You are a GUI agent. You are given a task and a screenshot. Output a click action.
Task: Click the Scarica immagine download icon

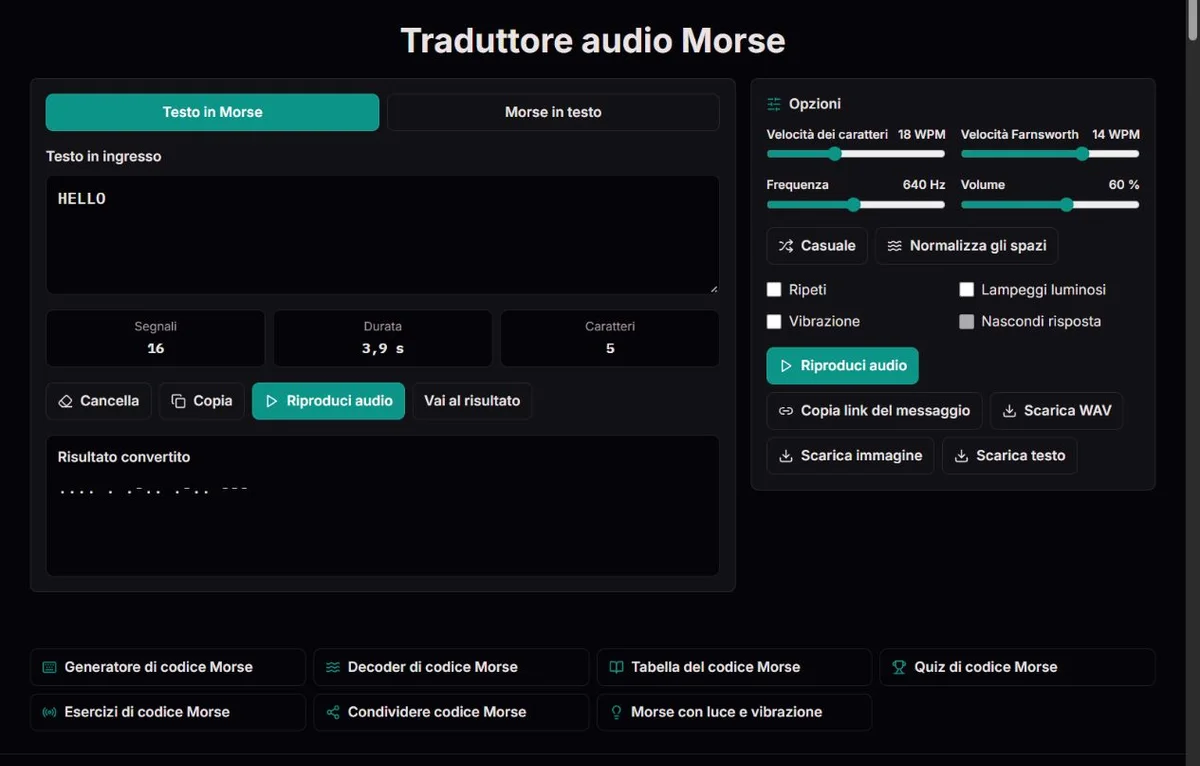coord(786,456)
